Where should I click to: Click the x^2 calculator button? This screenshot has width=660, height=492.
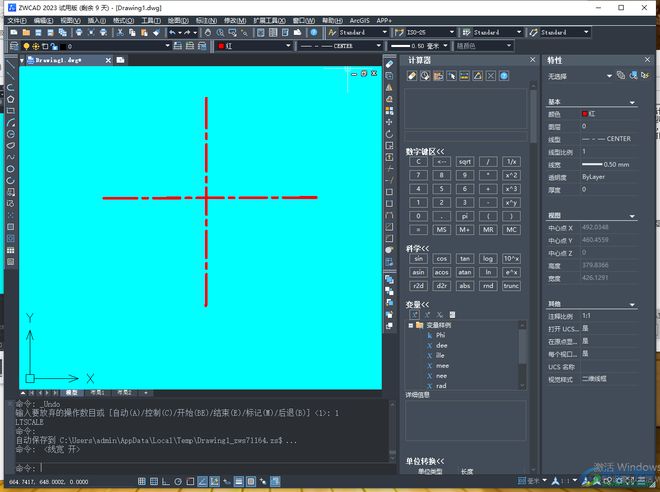coord(511,175)
